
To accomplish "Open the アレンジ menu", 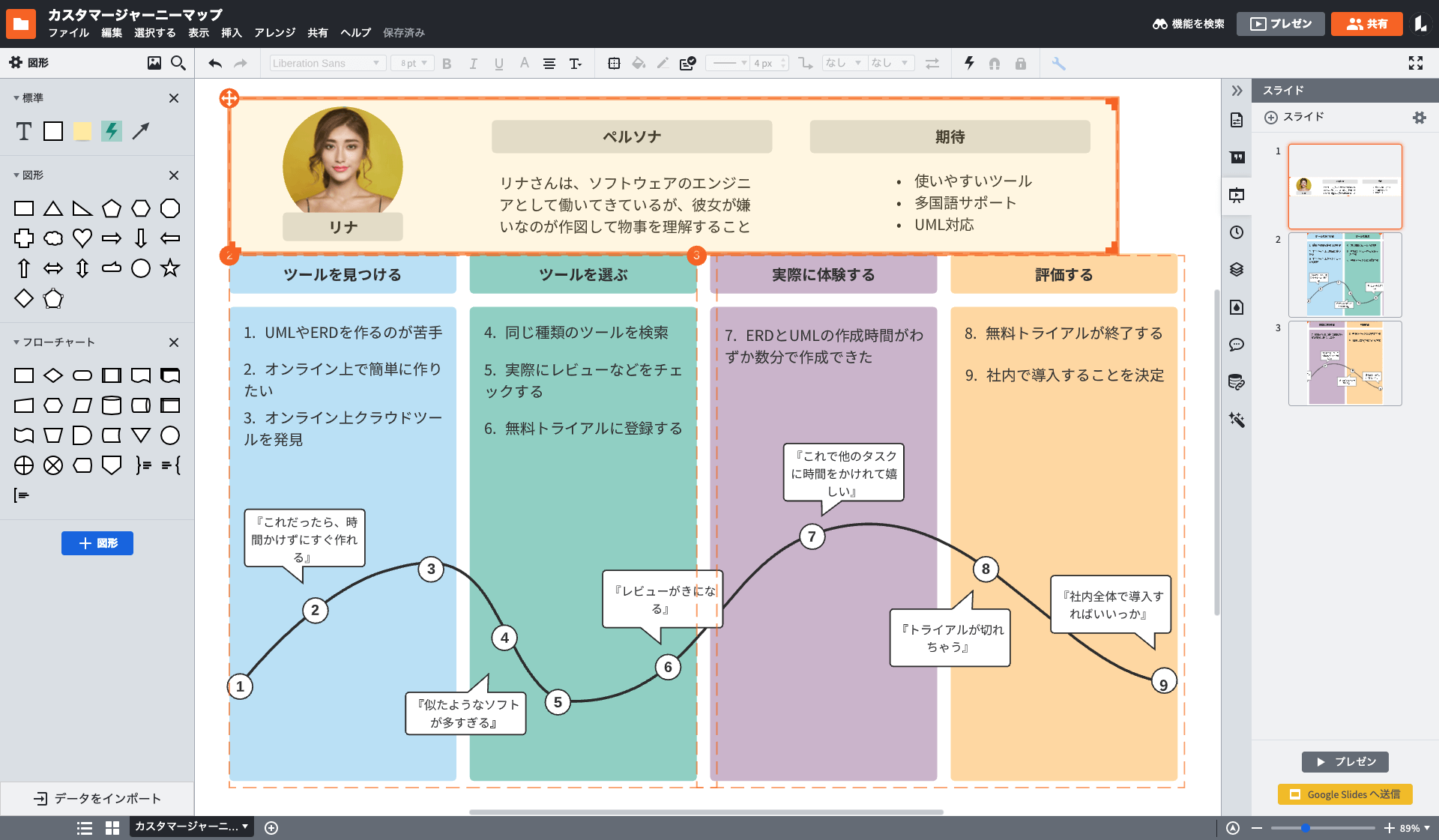I will coord(274,32).
